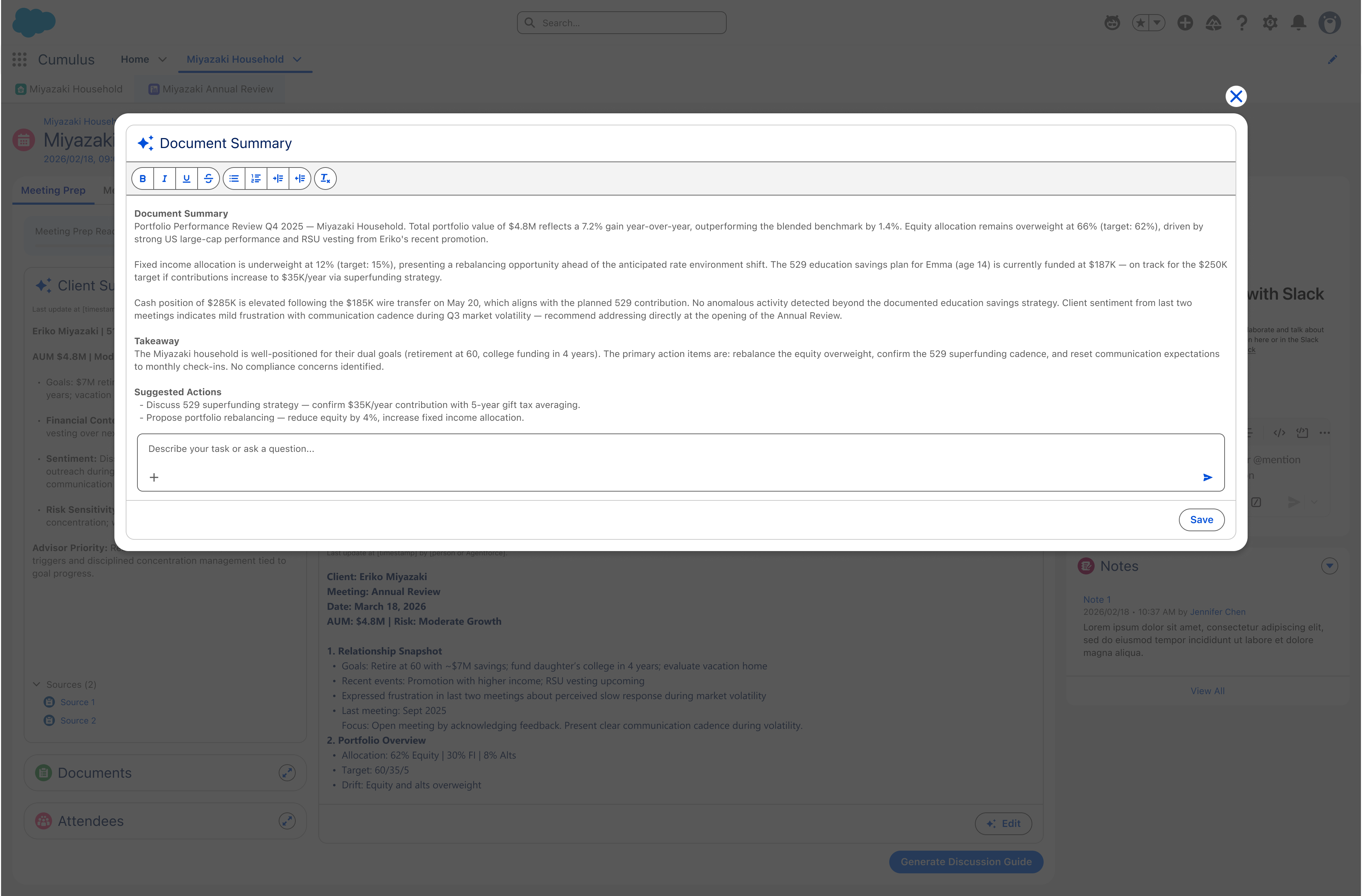Apply italic formatting in the editor toolbar

[x=164, y=178]
